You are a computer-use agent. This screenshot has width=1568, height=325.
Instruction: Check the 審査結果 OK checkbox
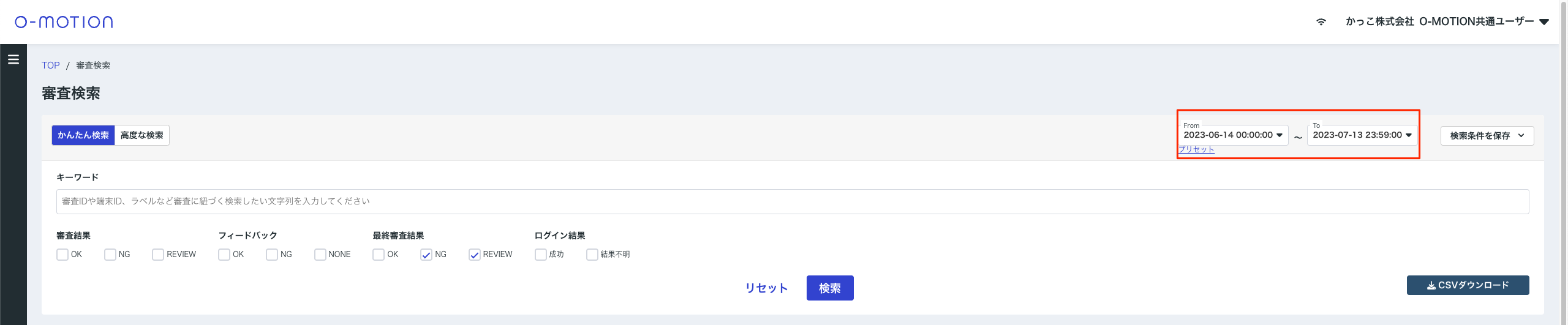pyautogui.click(x=62, y=255)
